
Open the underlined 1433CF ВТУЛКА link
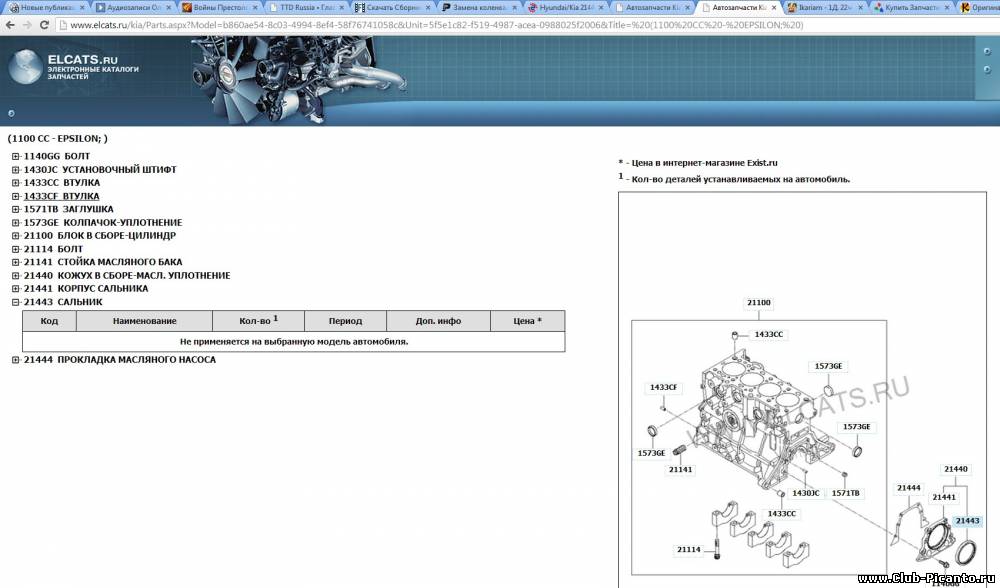coord(61,196)
